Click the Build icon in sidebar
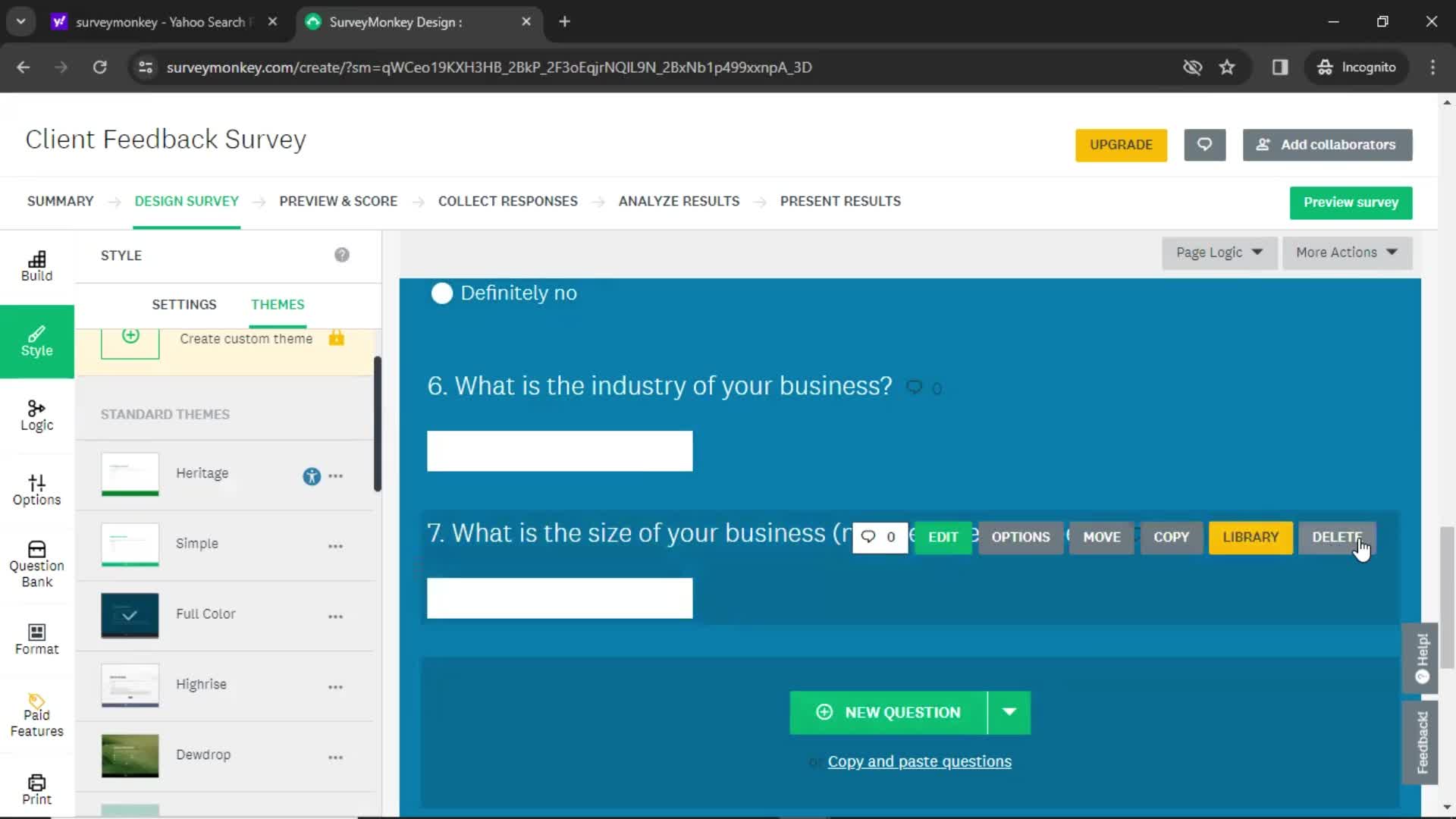Image resolution: width=1456 pixels, height=819 pixels. pos(36,265)
